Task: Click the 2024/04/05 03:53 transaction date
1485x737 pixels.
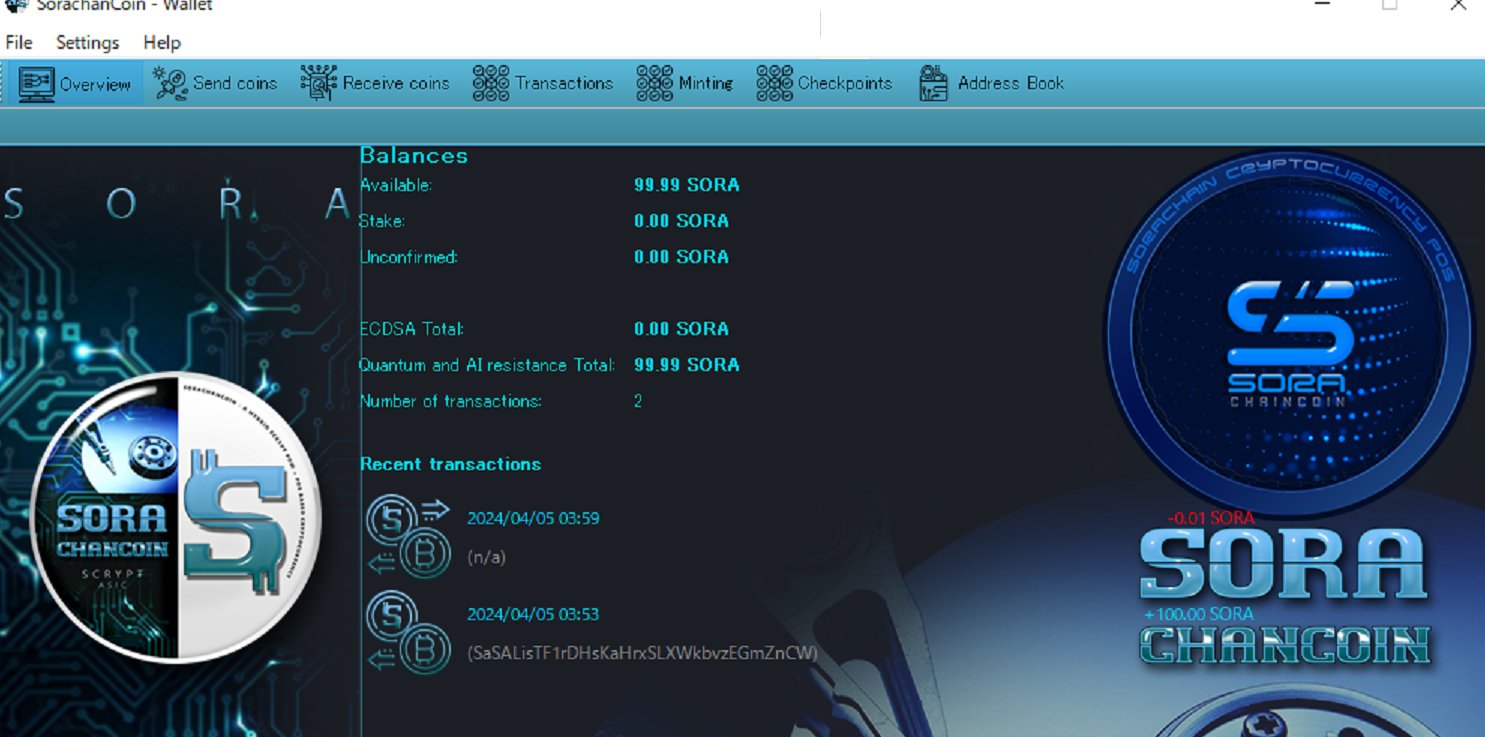Action: [x=533, y=614]
